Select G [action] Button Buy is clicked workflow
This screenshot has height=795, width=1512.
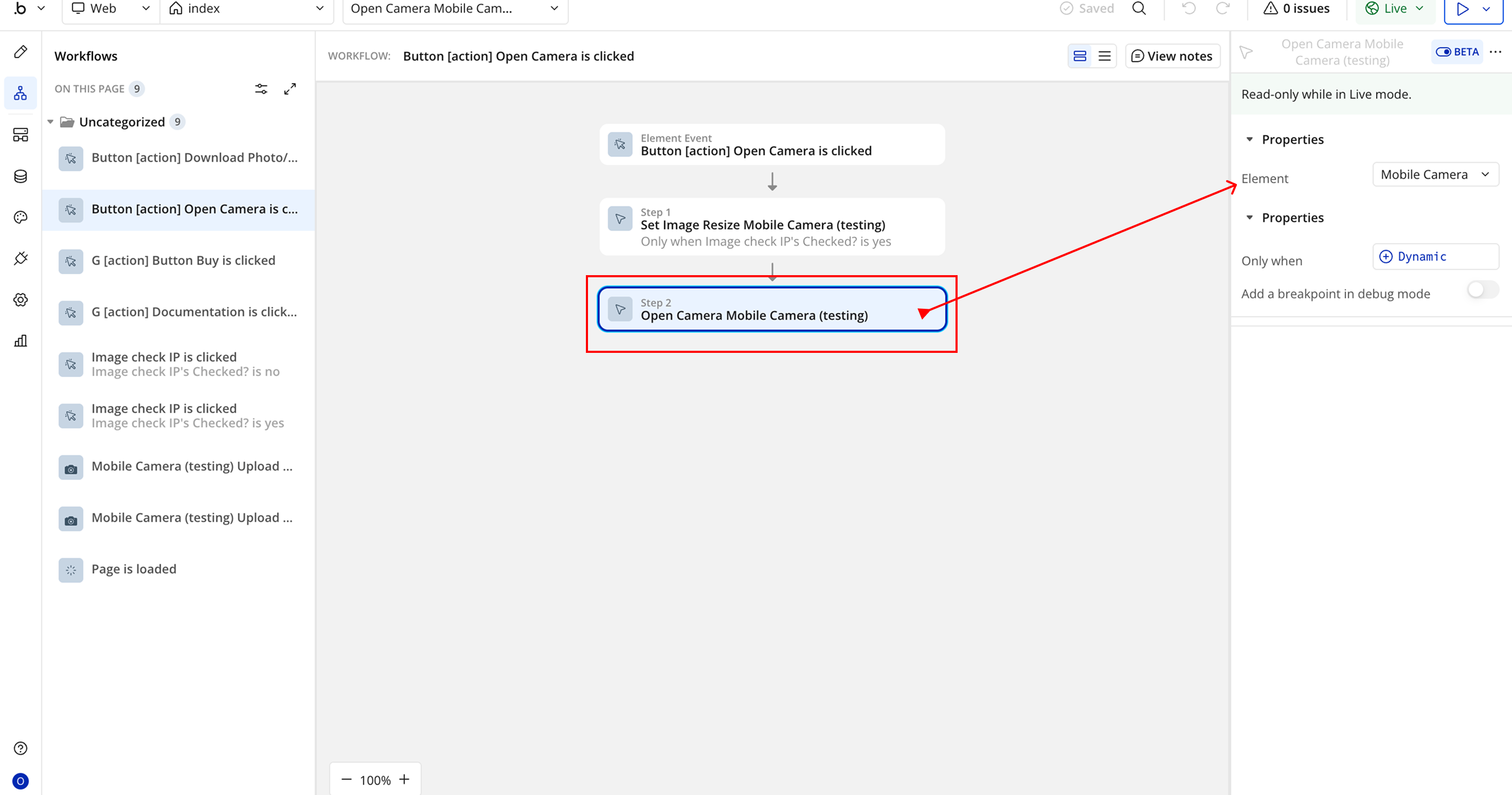pos(183,260)
